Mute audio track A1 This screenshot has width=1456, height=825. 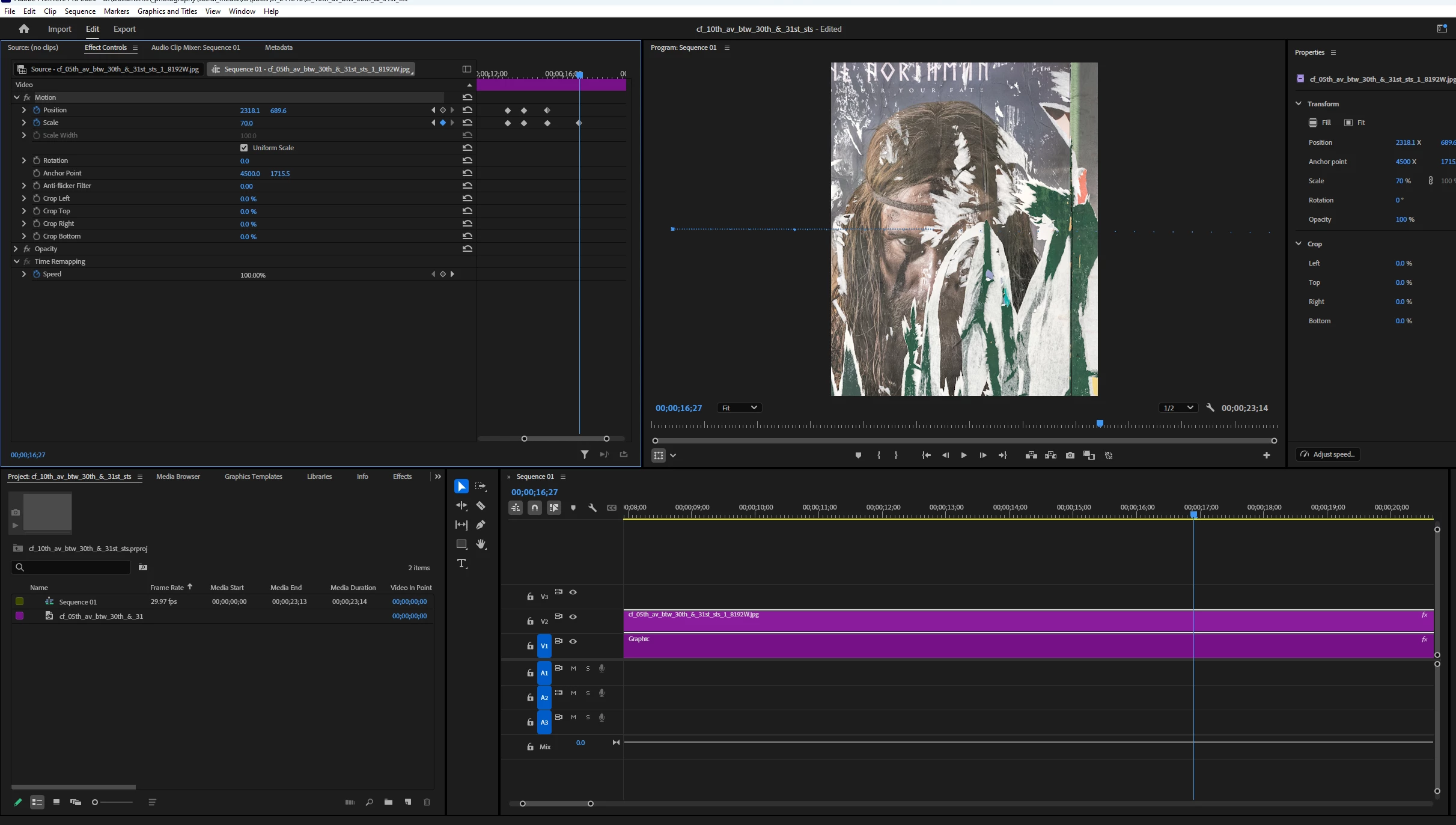pyautogui.click(x=573, y=669)
